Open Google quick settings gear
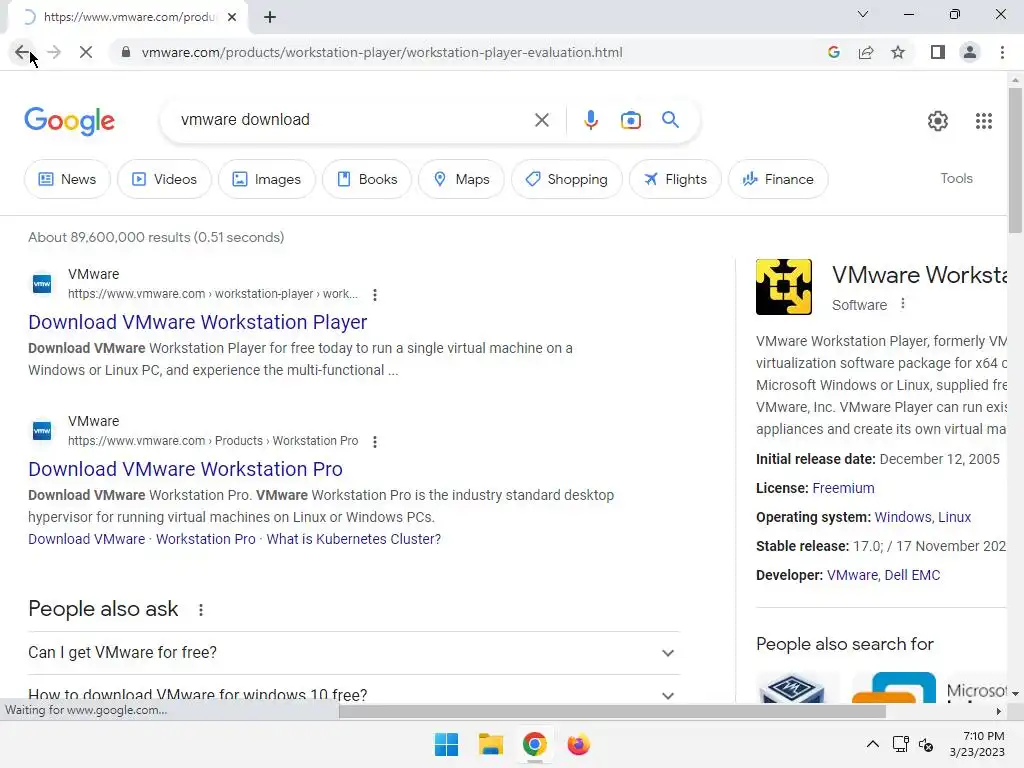Screen dimensions: 1024x768 click(938, 121)
